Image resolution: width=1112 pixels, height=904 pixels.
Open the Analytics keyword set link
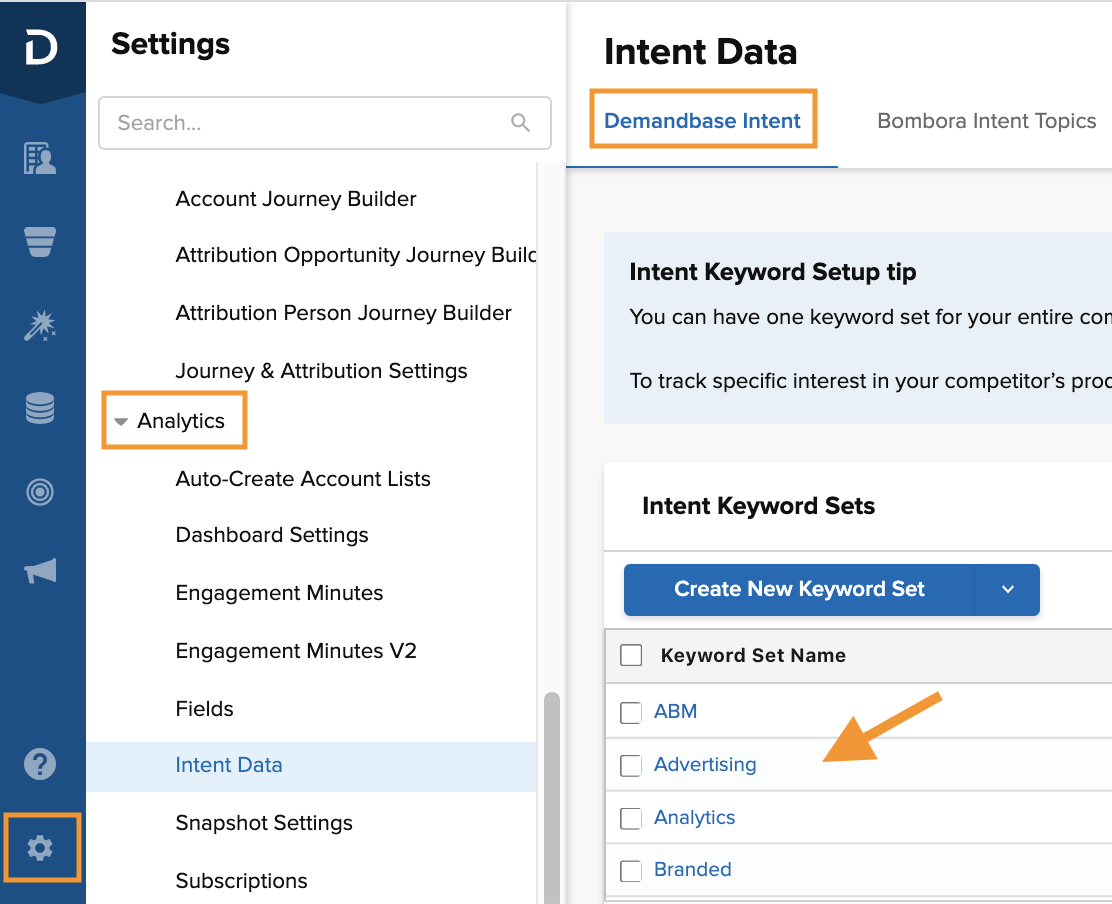(x=694, y=817)
